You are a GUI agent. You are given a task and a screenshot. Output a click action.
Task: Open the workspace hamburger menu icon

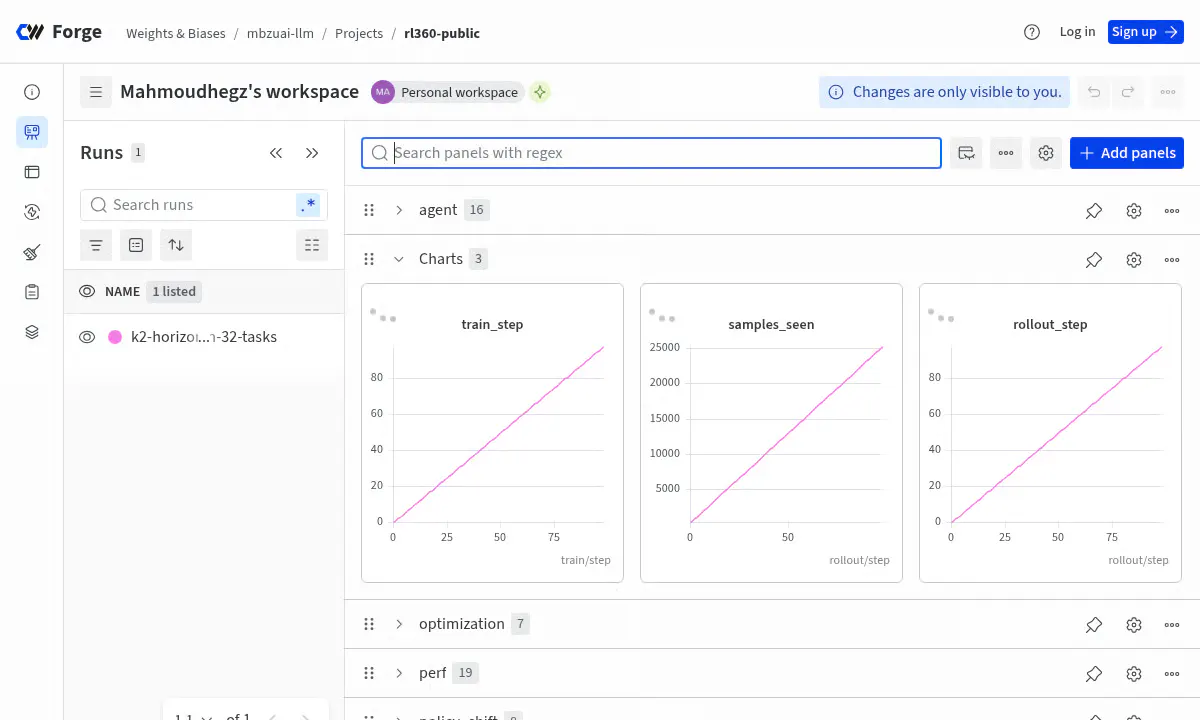(96, 92)
